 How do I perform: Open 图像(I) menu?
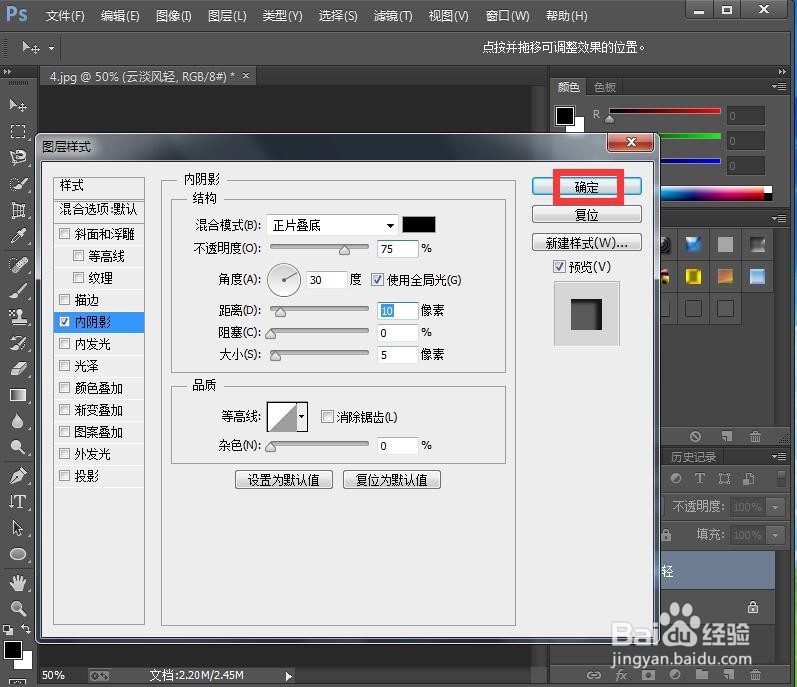coord(173,16)
